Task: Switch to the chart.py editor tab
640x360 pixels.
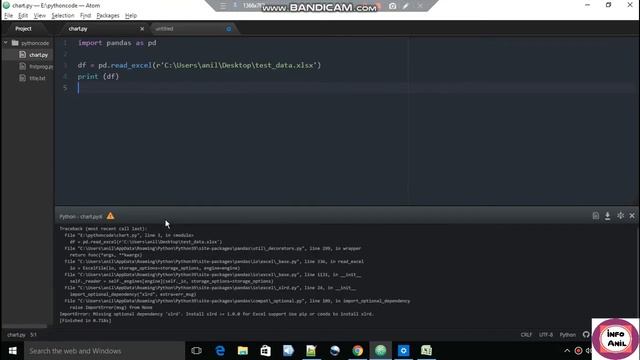Action: click(78, 29)
